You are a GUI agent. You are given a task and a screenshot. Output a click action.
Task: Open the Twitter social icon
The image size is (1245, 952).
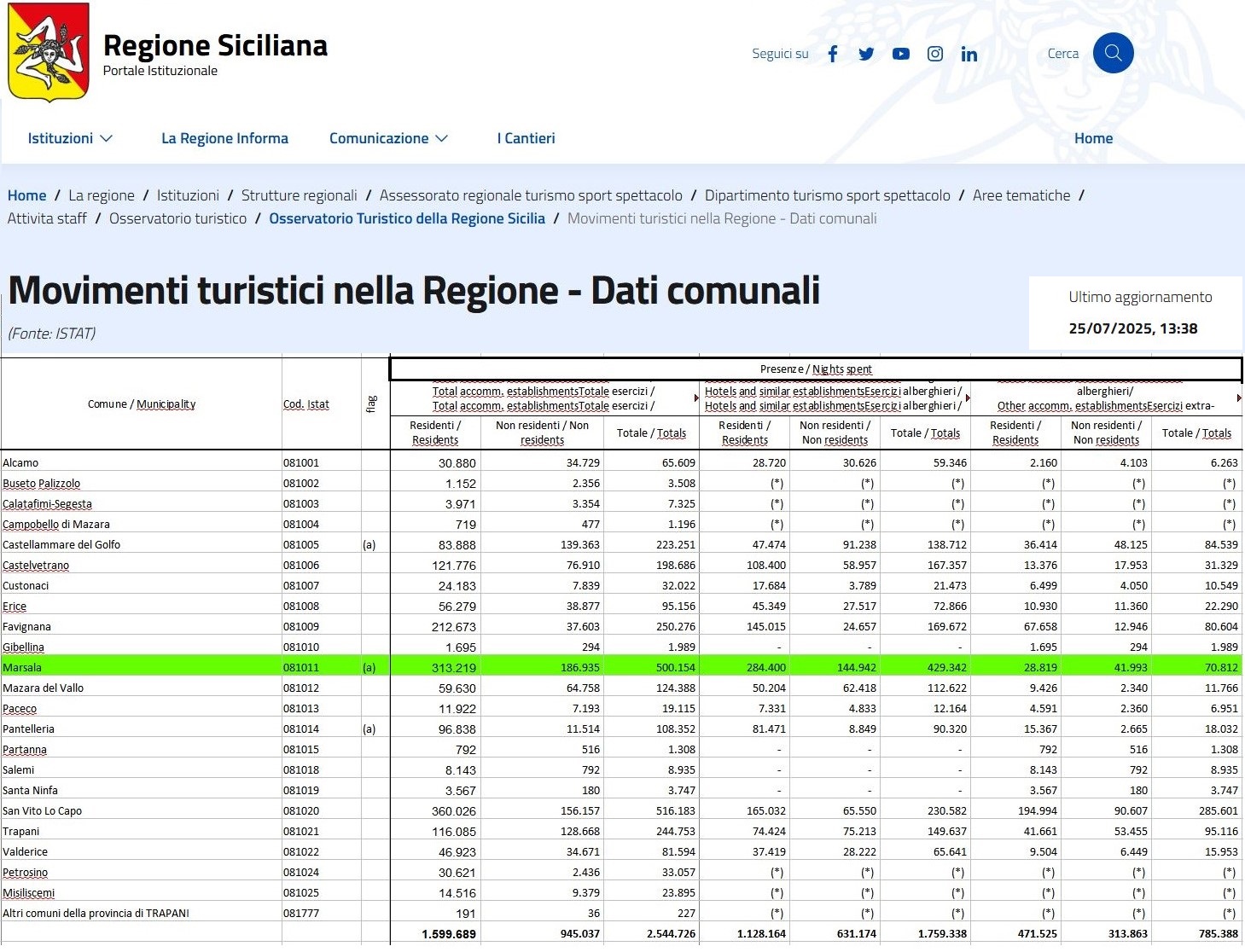point(866,54)
